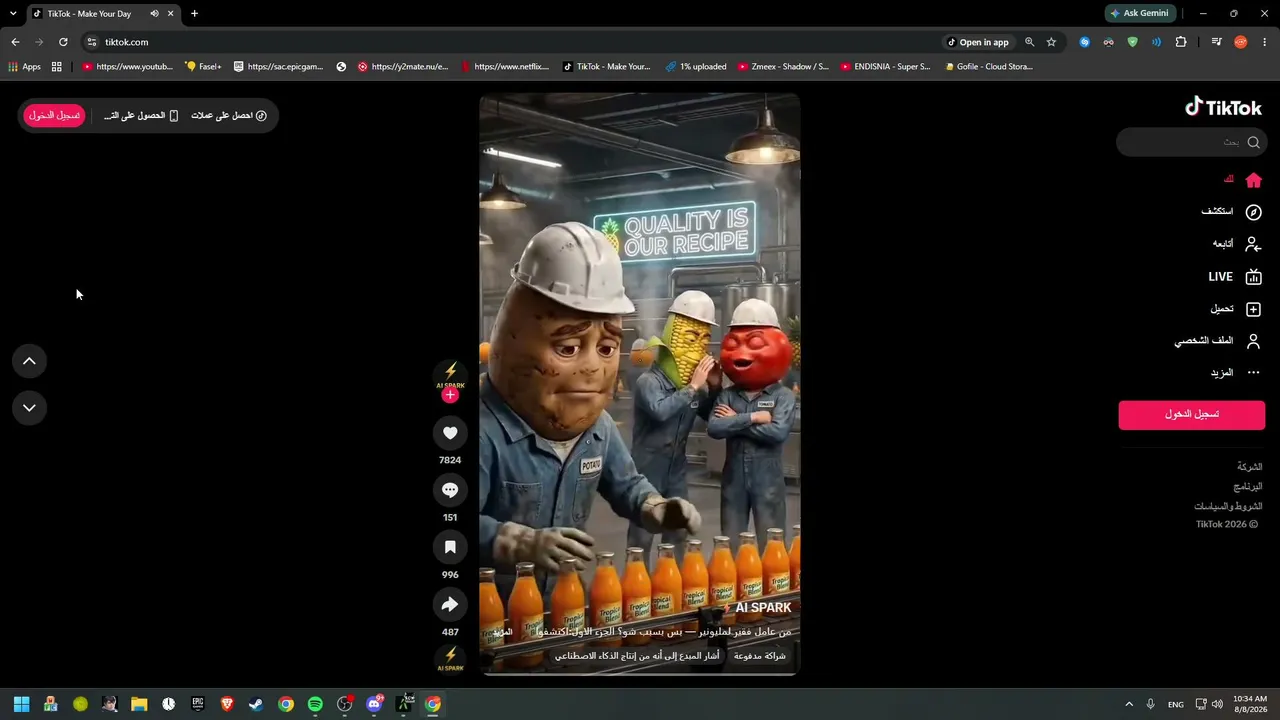1280x720 pixels.
Task: Focus the TikTok search field (بحث)
Action: tap(1192, 142)
